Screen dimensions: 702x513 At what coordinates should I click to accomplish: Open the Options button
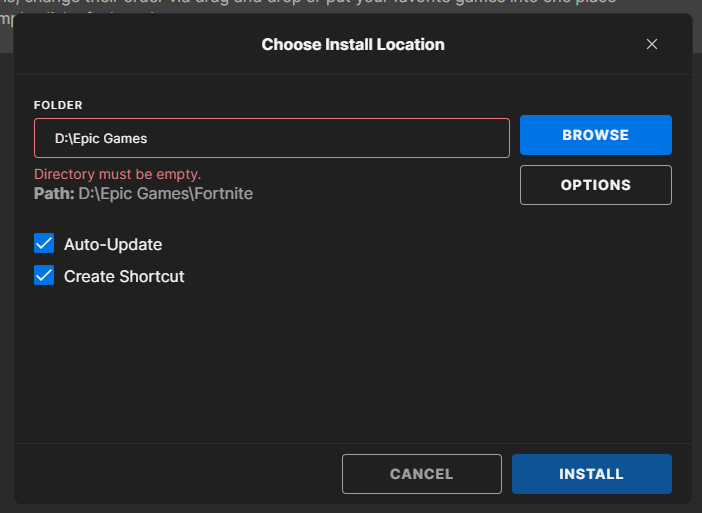[595, 185]
